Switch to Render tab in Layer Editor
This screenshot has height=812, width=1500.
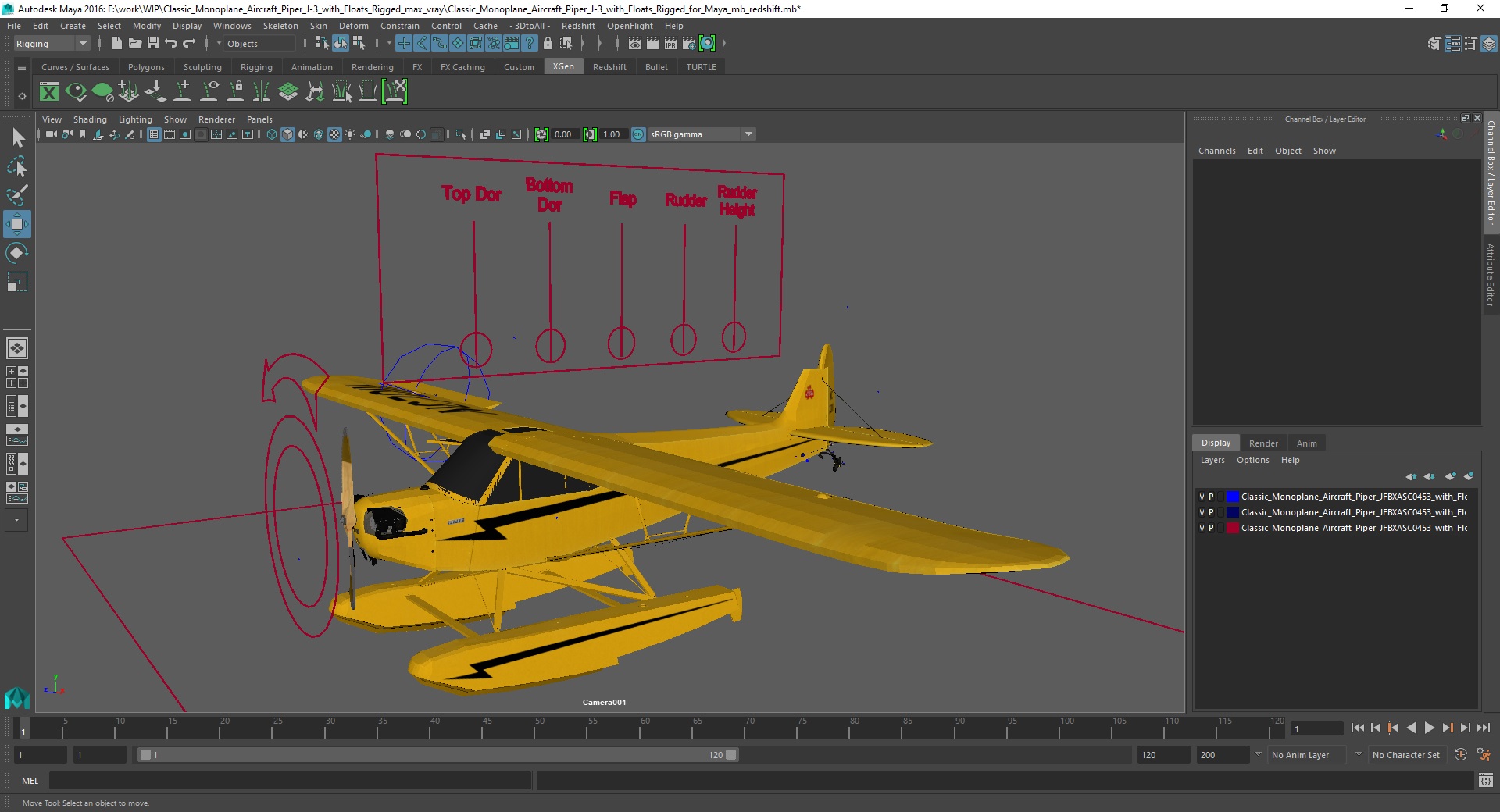1263,443
